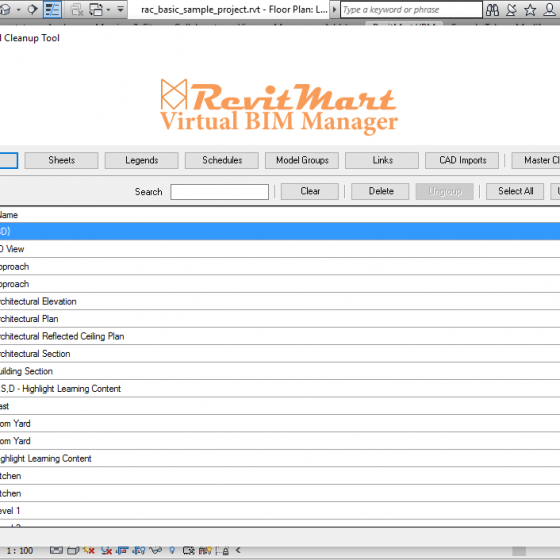Collapse the view control bar chevron
The width and height of the screenshot is (560, 560).
pyautogui.click(x=238, y=550)
